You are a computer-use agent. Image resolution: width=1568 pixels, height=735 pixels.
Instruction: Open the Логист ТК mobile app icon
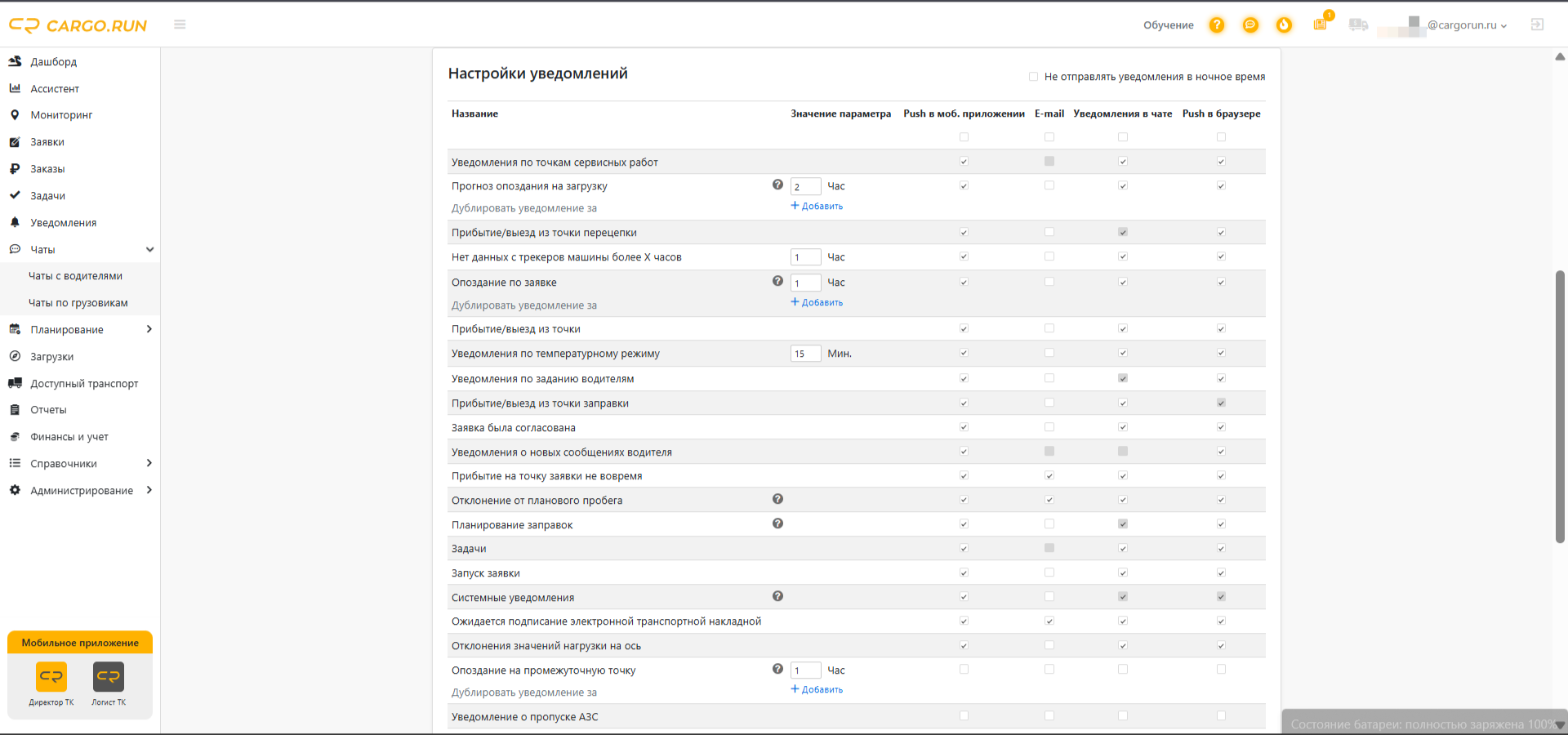click(109, 677)
